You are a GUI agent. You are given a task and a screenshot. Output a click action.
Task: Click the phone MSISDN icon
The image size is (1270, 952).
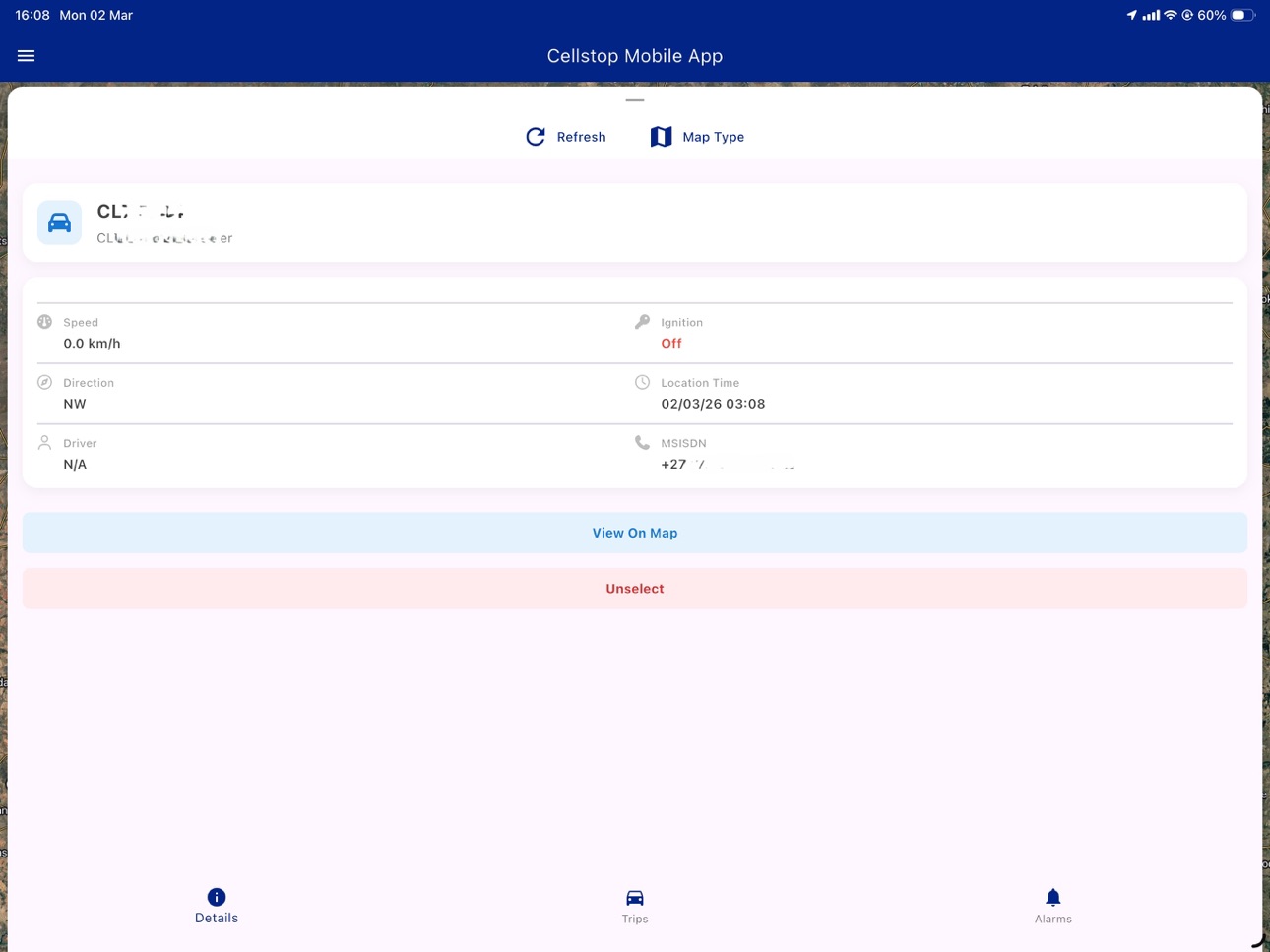coord(642,443)
